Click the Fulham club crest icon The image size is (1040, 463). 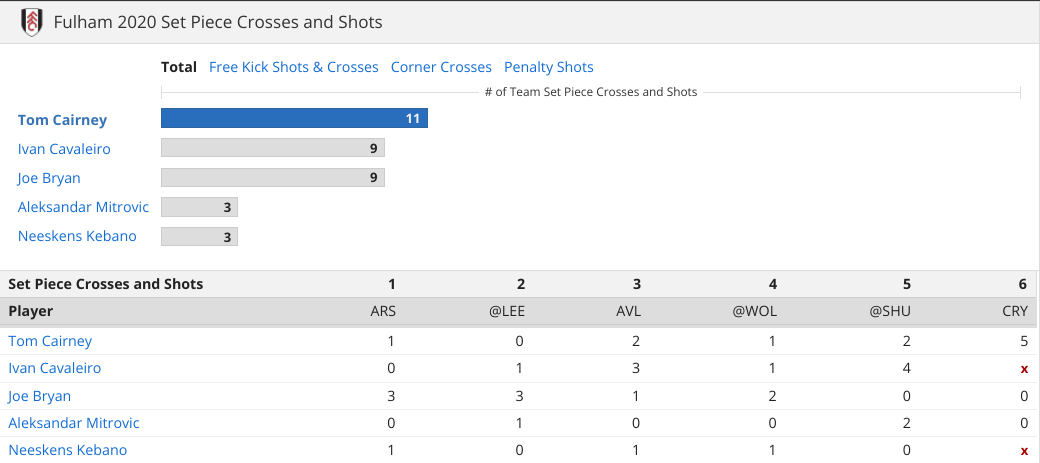tap(31, 22)
